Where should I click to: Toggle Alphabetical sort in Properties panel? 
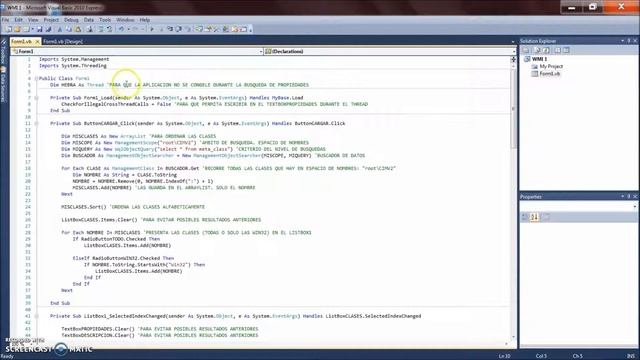535,217
